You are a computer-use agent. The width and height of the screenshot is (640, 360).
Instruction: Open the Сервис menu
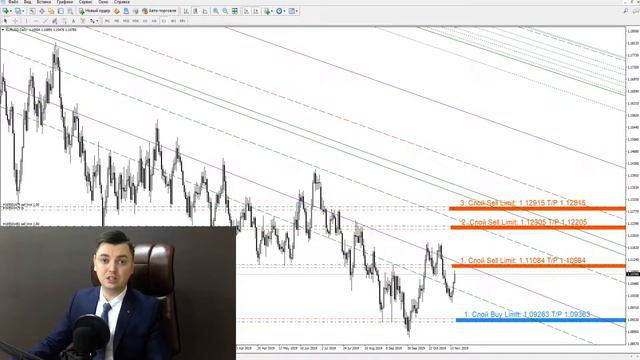[x=85, y=2]
